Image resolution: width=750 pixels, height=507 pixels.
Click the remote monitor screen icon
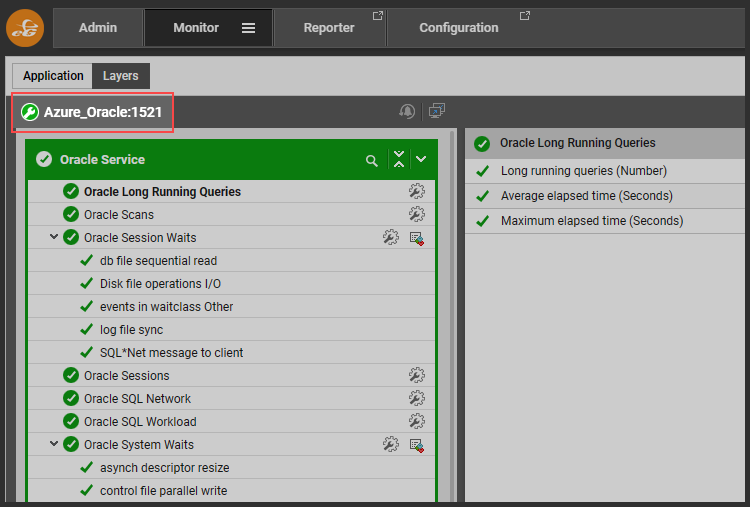[437, 111]
